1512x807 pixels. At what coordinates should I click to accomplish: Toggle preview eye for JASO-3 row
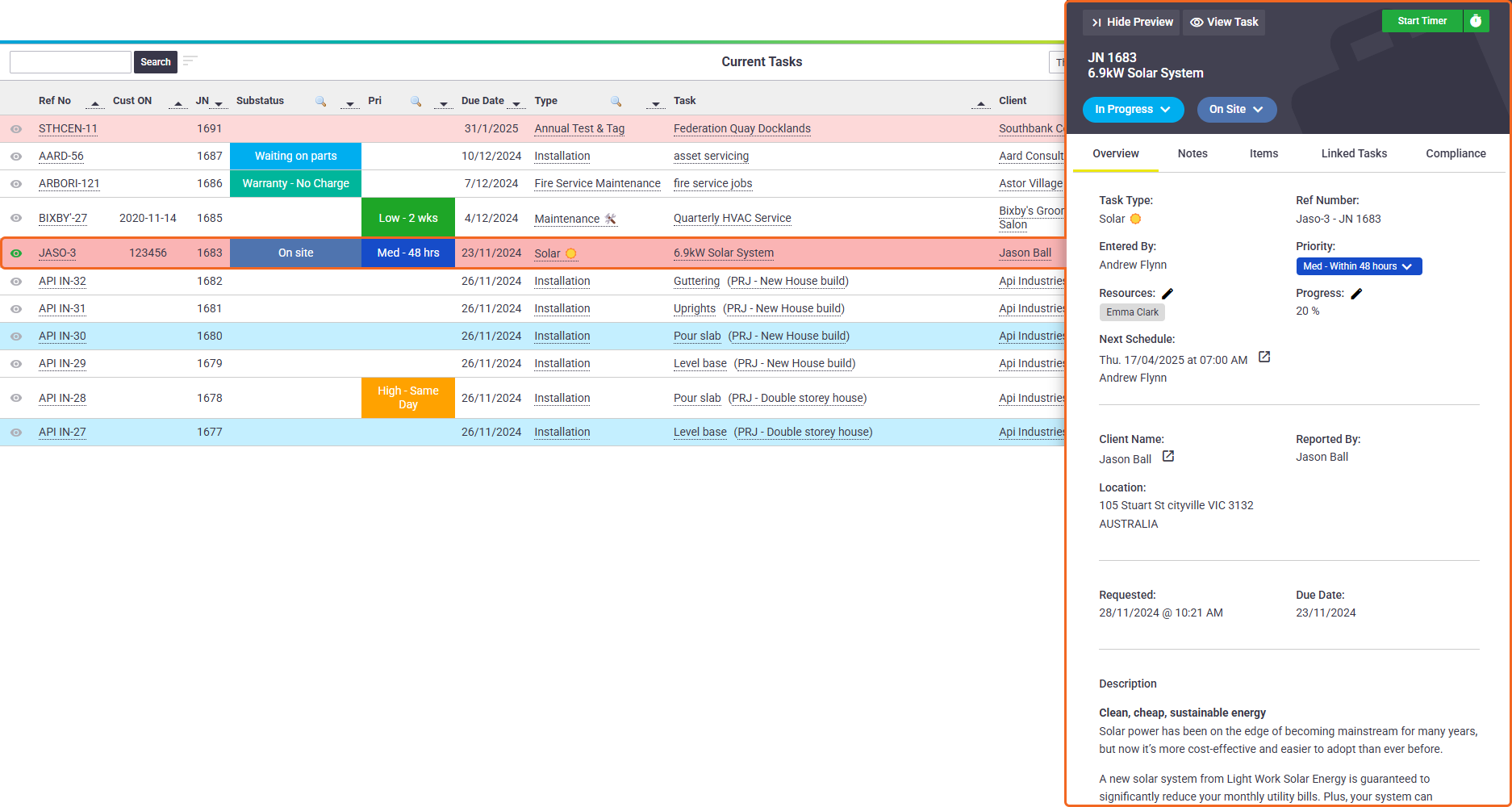(16, 253)
